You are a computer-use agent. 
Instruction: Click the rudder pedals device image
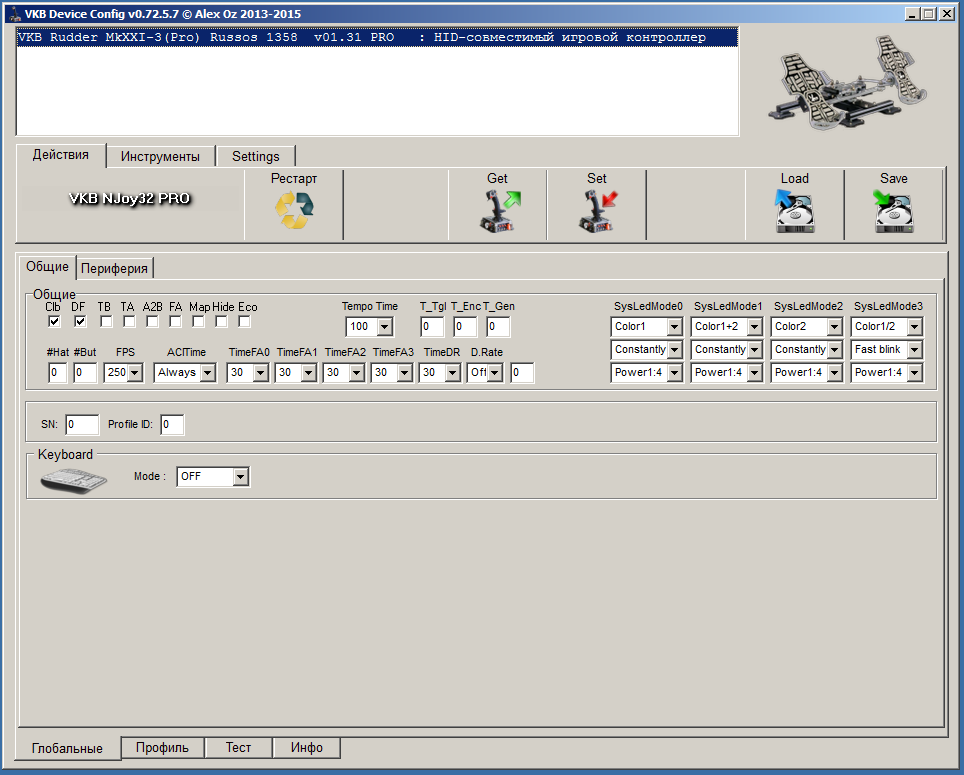[847, 82]
